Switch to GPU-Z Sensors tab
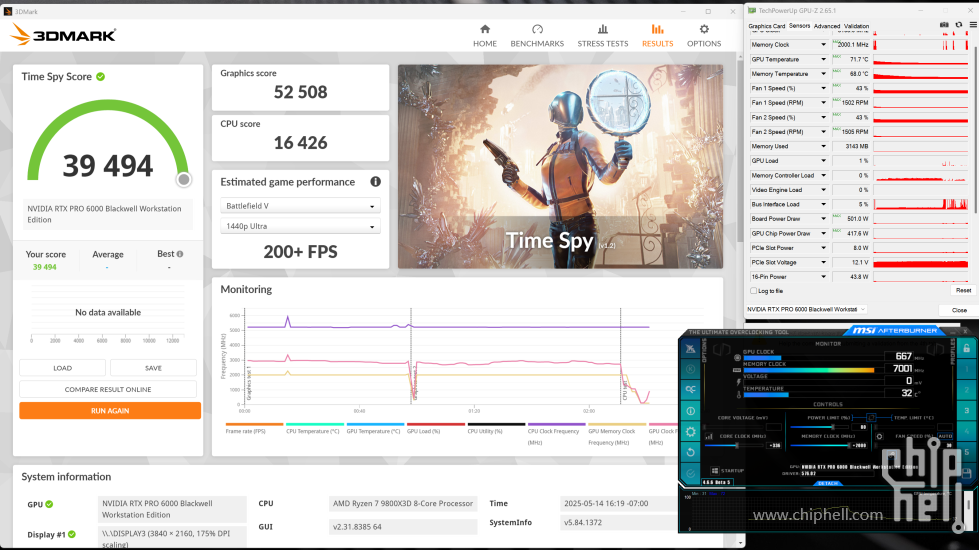 (799, 26)
